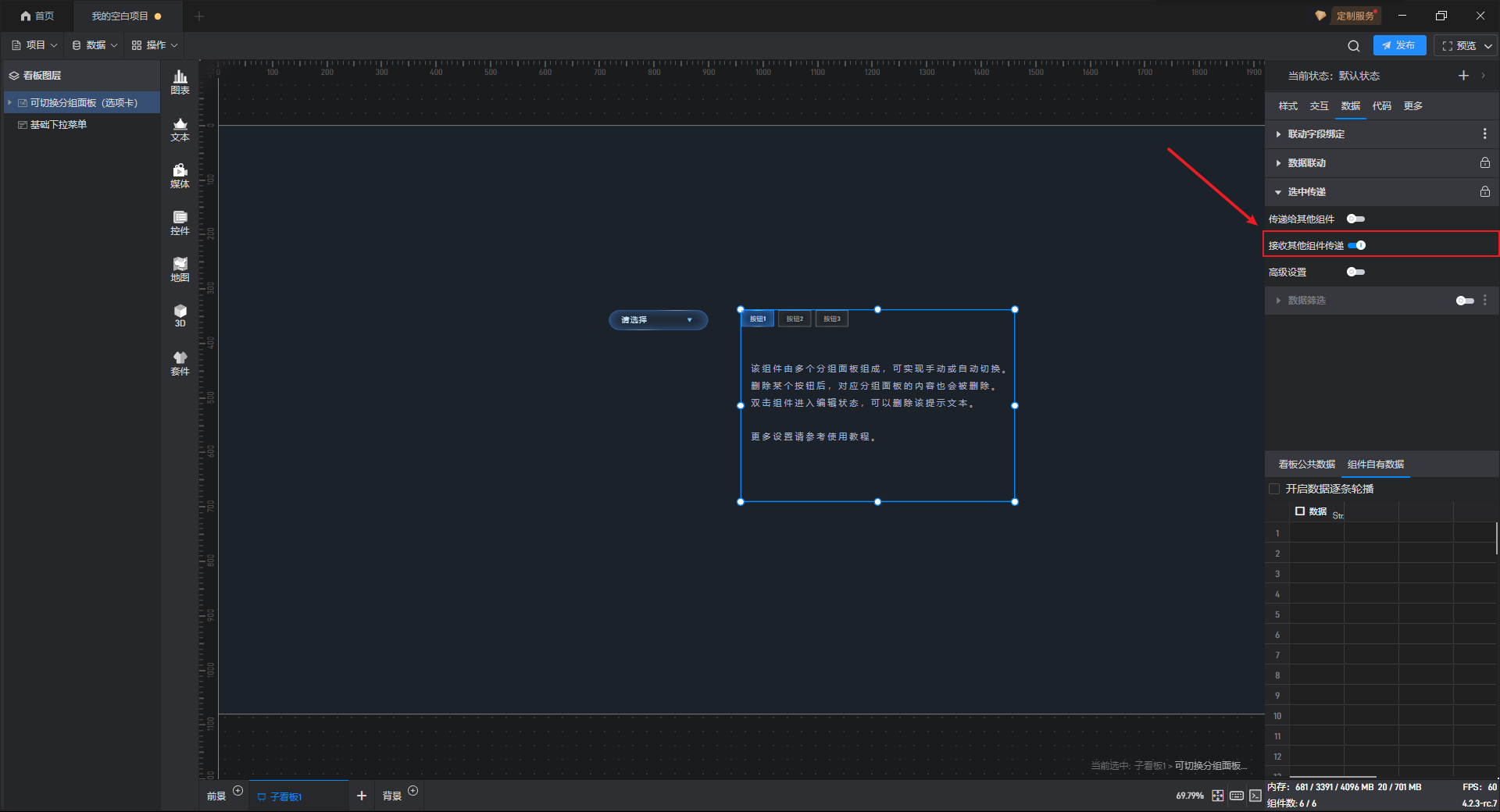Expand the 联动字段绑定 section

(x=1316, y=134)
